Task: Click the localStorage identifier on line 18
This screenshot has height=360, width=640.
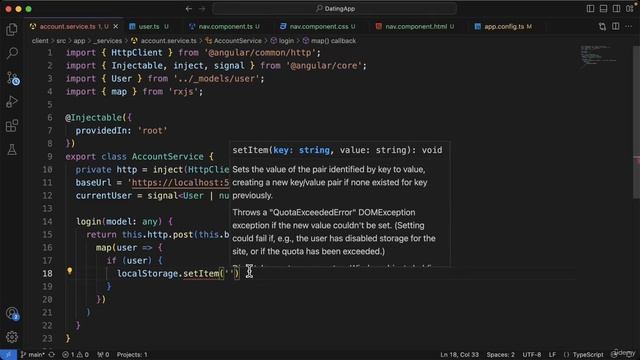Action: coord(147,273)
